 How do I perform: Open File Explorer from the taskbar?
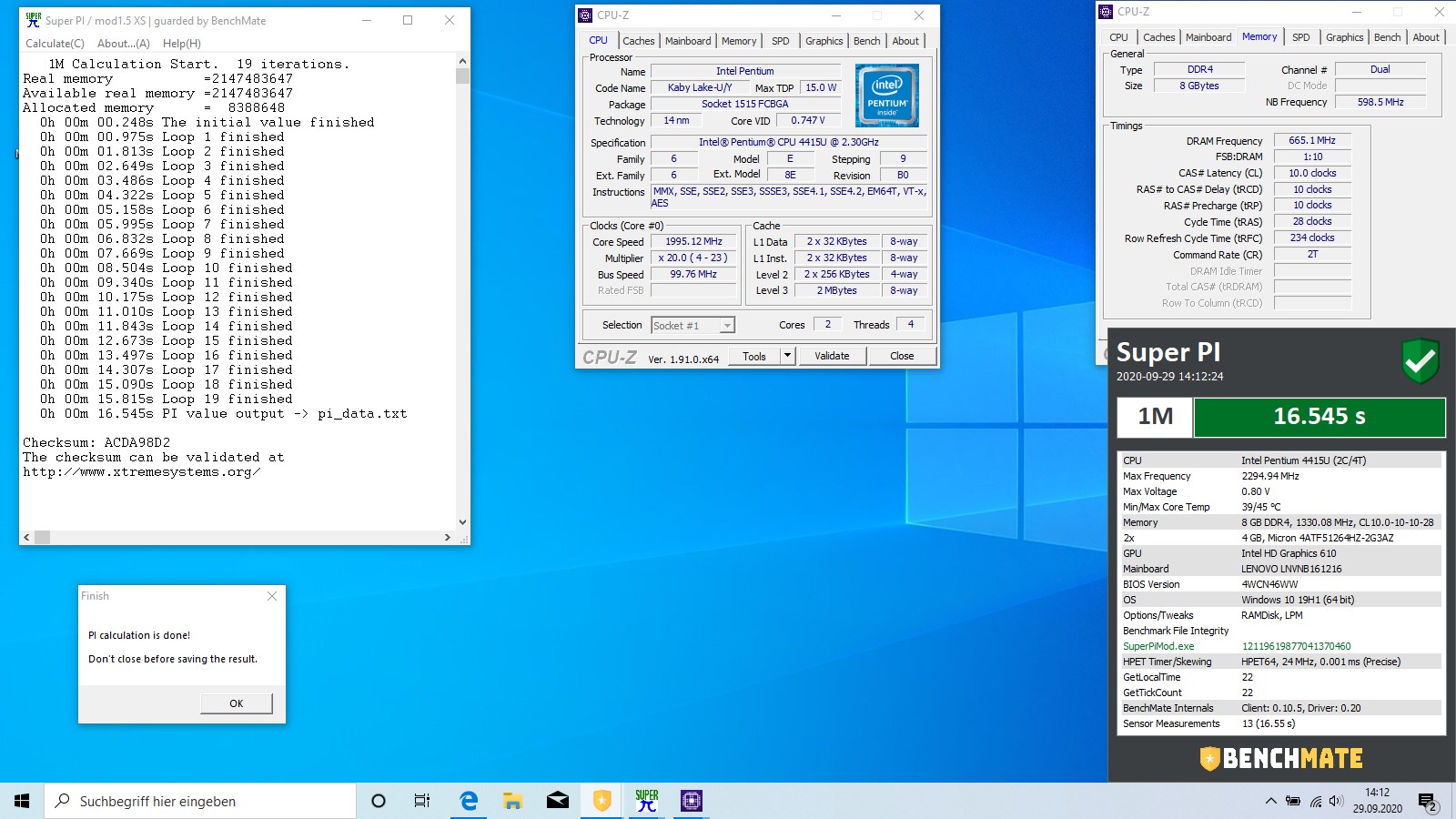click(x=513, y=801)
